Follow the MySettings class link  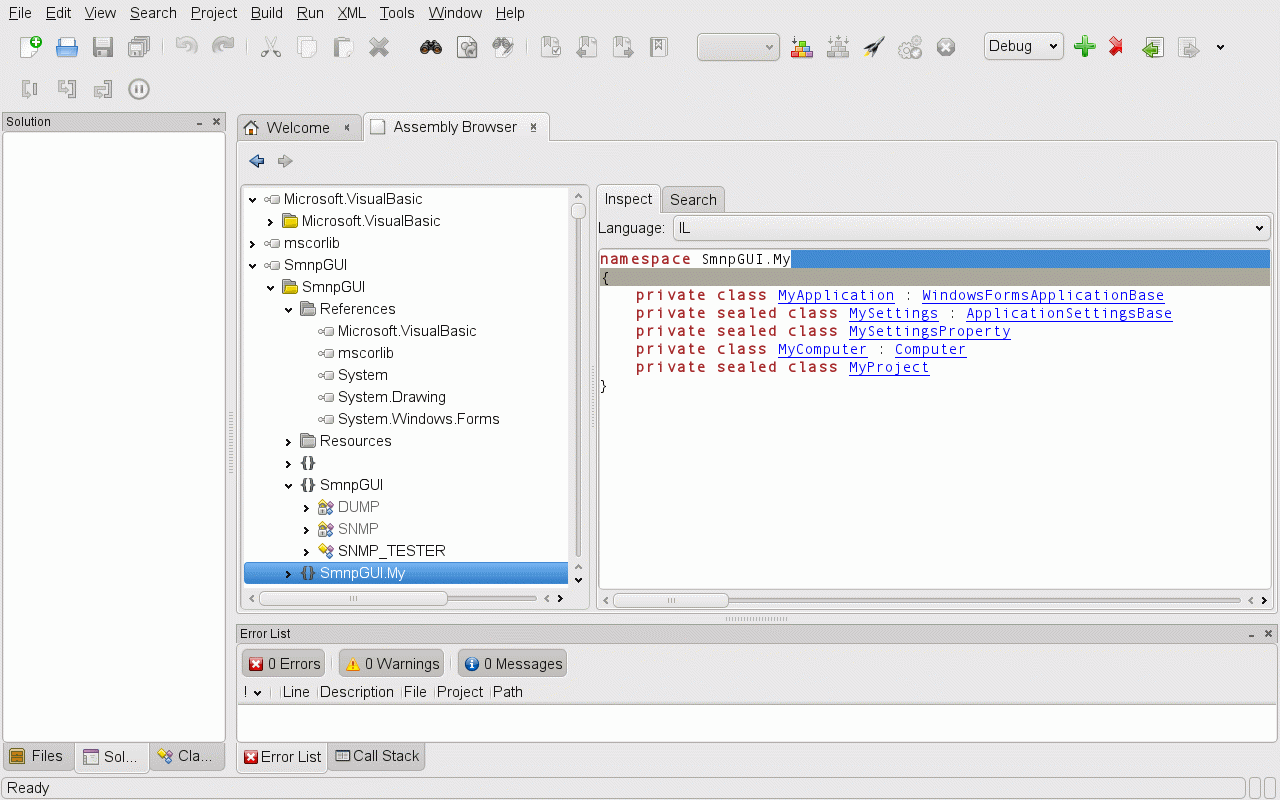[893, 313]
